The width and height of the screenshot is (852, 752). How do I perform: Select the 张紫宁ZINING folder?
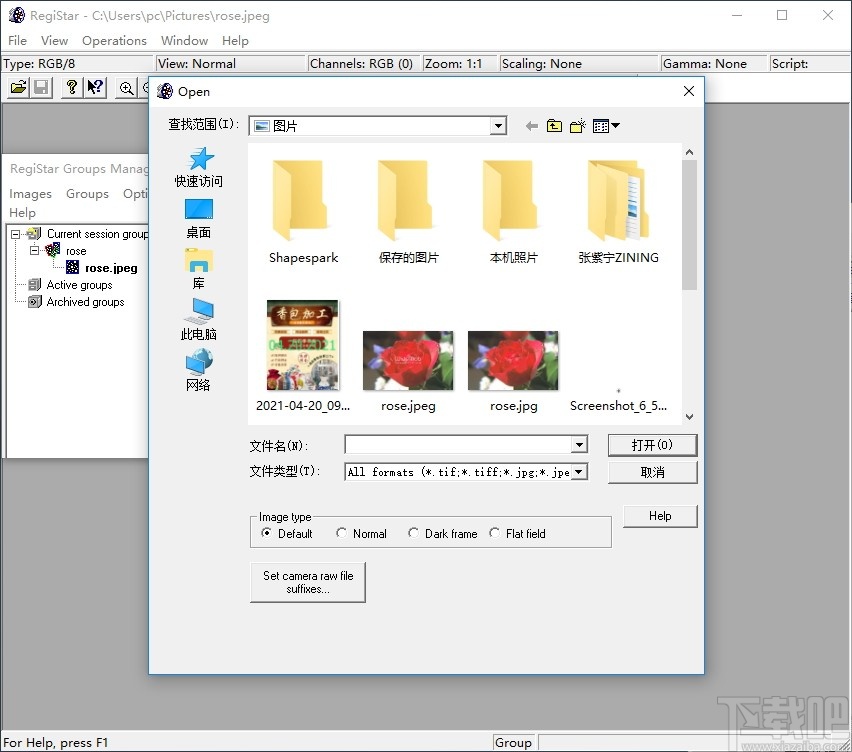pyautogui.click(x=618, y=212)
